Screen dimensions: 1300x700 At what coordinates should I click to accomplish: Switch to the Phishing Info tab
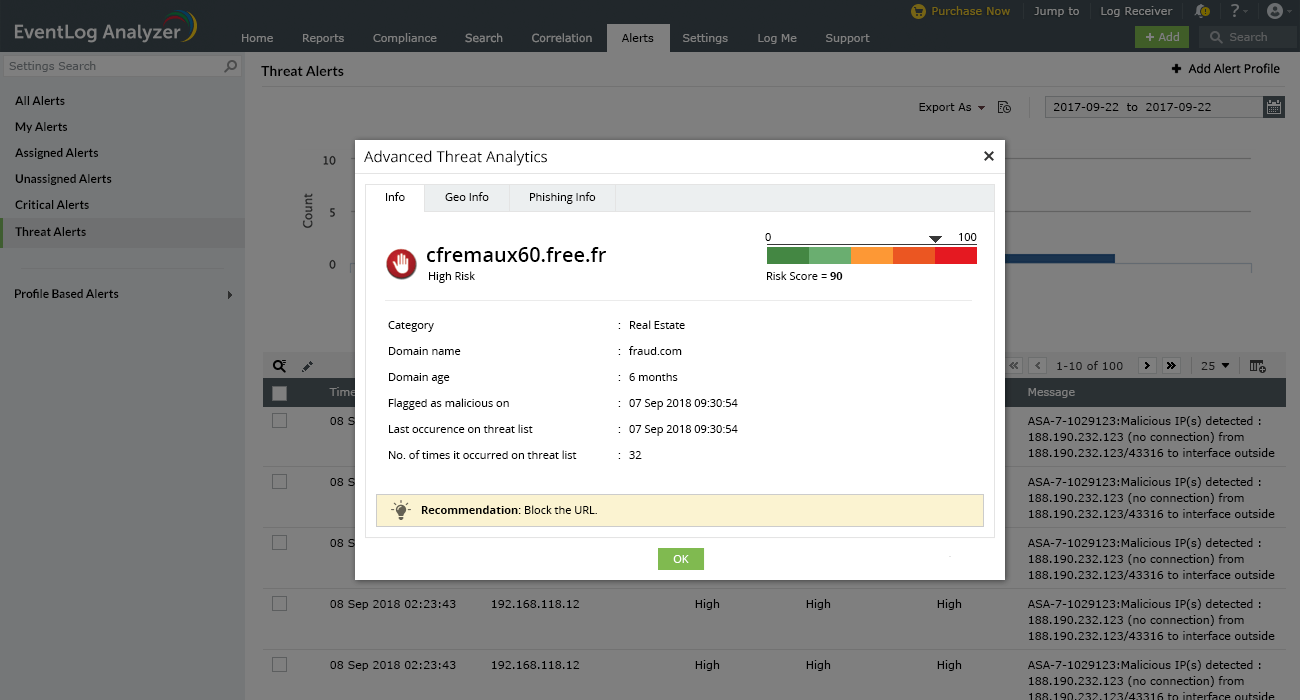[562, 197]
